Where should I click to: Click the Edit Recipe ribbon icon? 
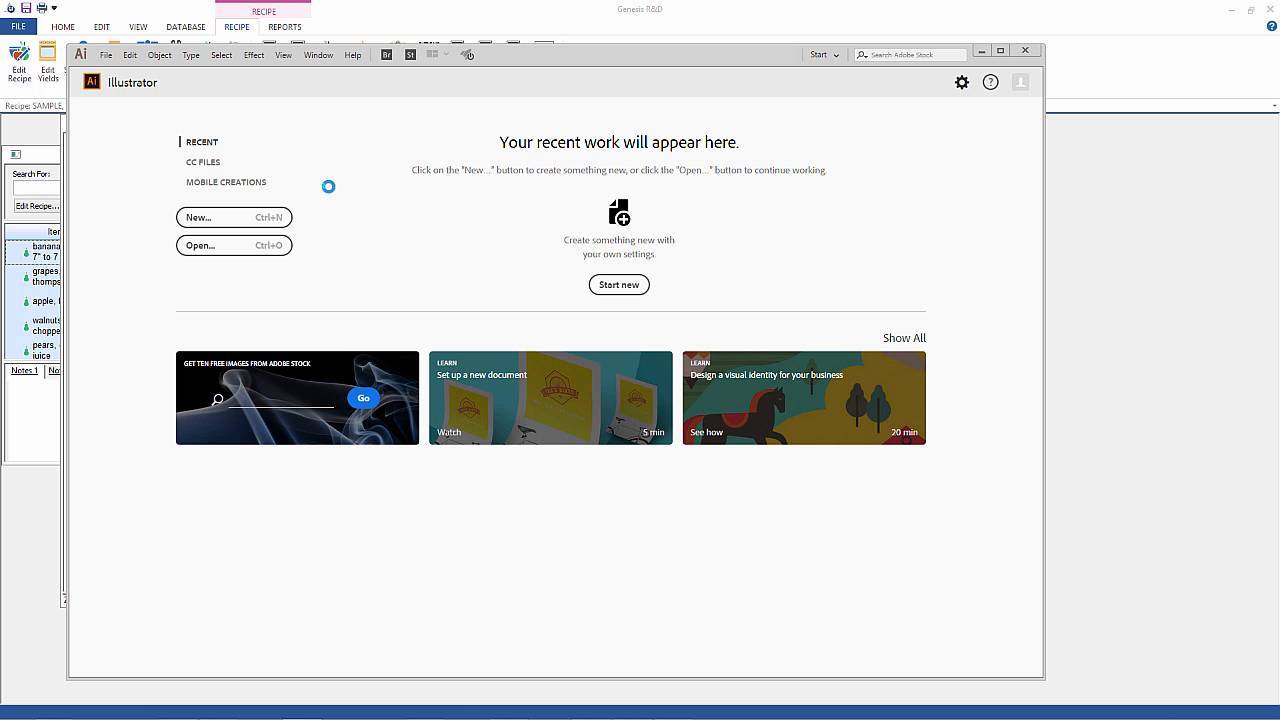click(19, 62)
